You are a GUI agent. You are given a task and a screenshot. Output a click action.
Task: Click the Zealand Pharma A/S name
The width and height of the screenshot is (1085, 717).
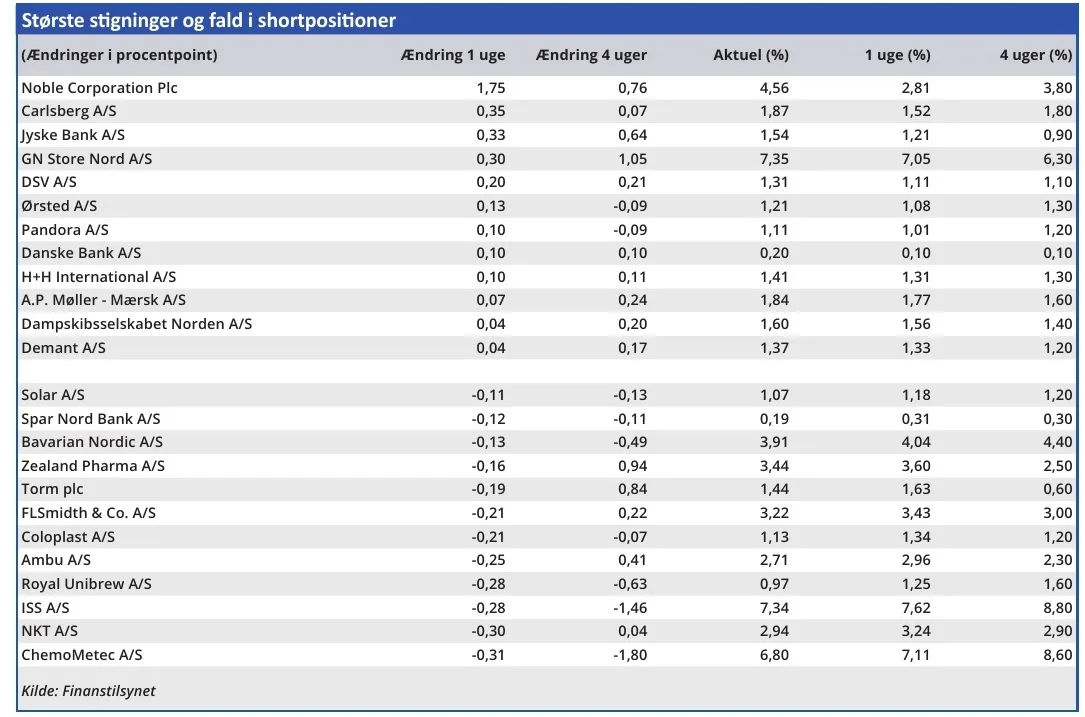(93, 466)
